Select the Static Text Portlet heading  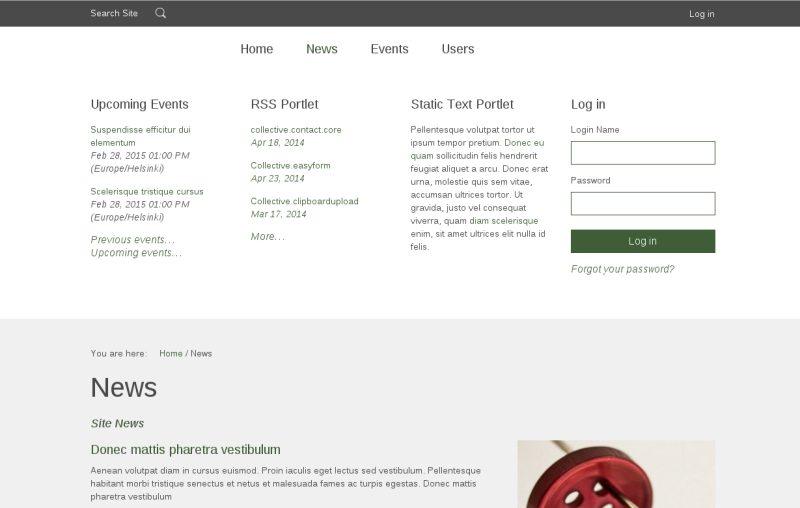tap(462, 104)
